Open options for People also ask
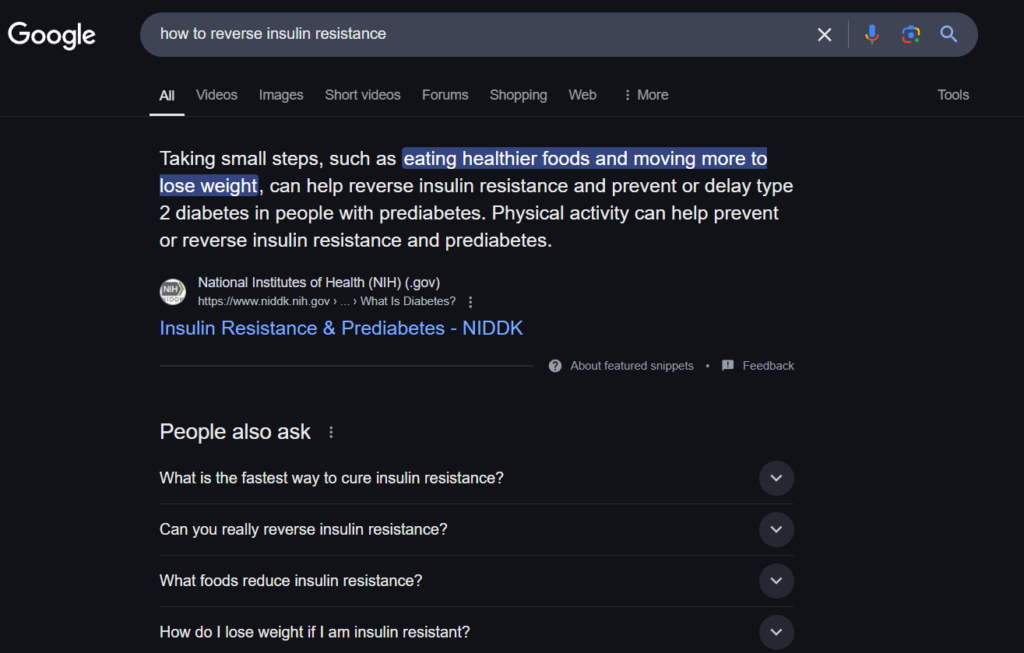The width and height of the screenshot is (1024, 653). (x=331, y=431)
